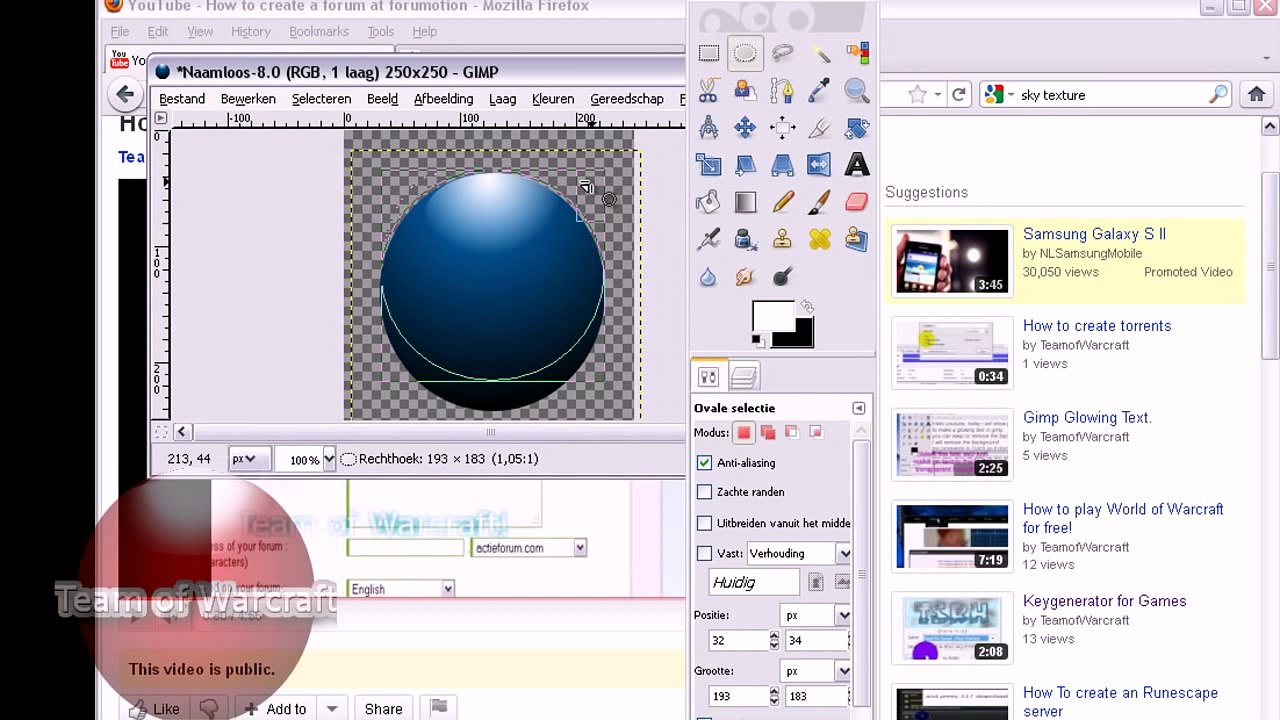Select the Dodge/Burn tool
Viewport: 1280px width, 720px height.
click(x=782, y=277)
